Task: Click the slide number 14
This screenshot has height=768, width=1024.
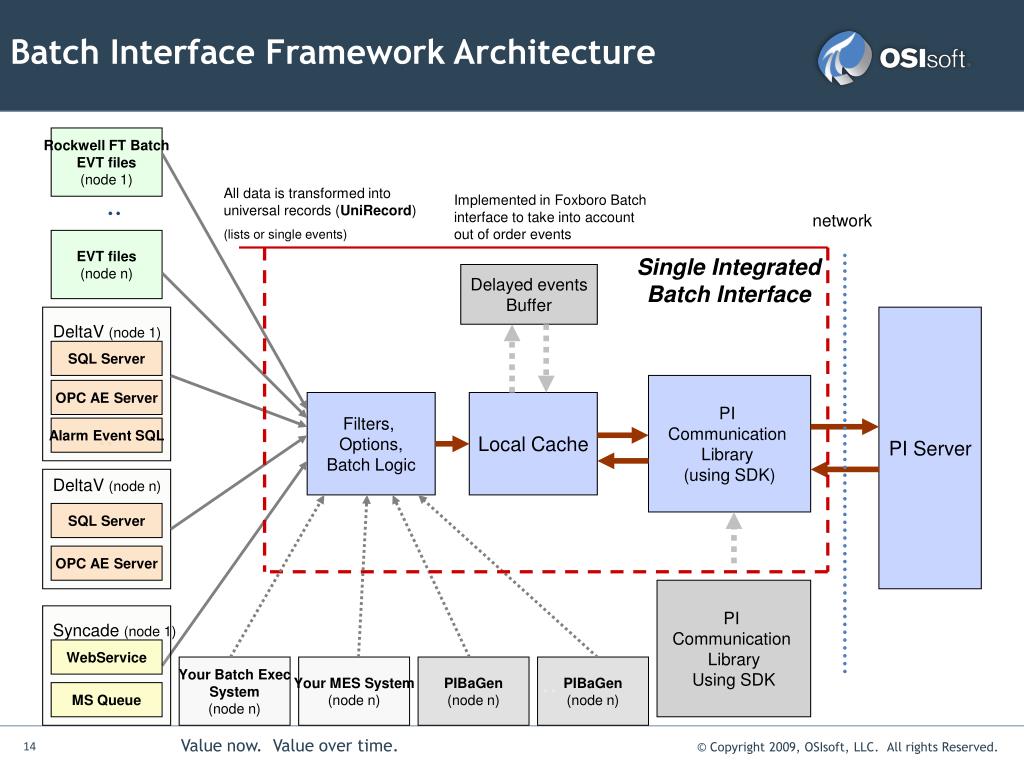Action: click(x=30, y=746)
